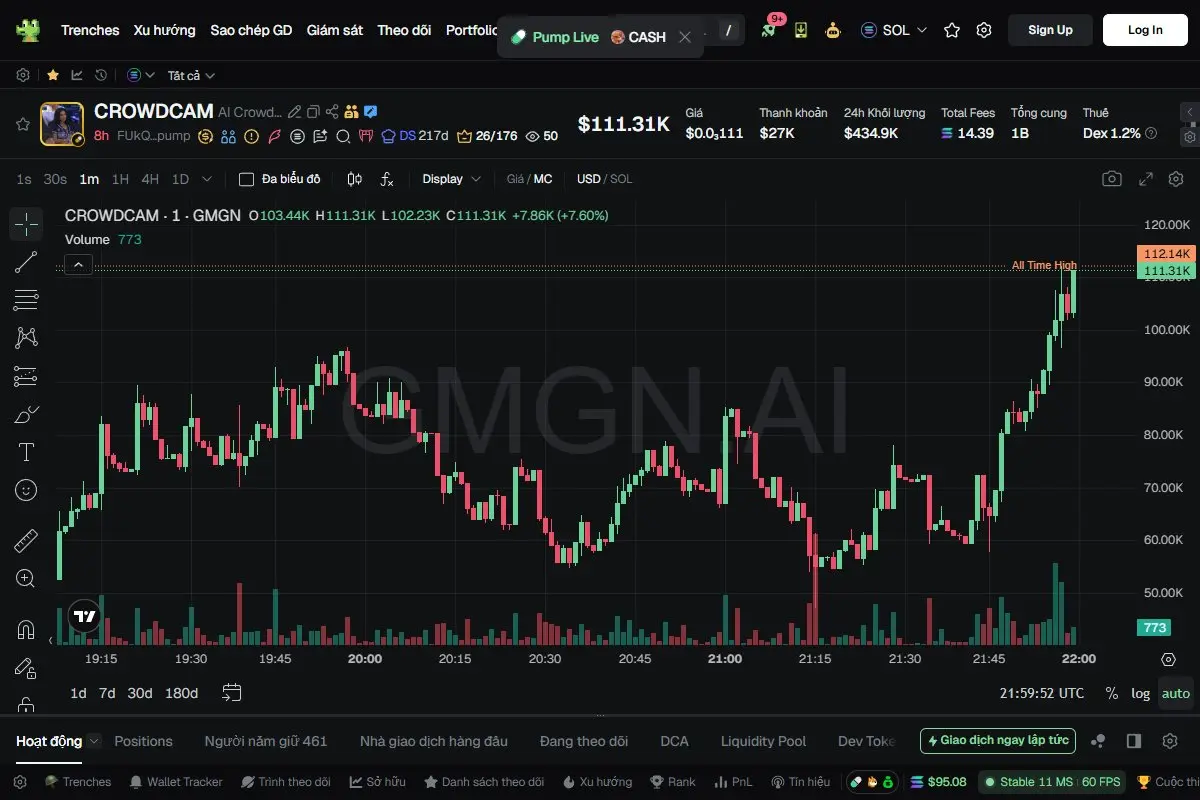
Task: Select the 1H timeframe
Action: (x=120, y=179)
